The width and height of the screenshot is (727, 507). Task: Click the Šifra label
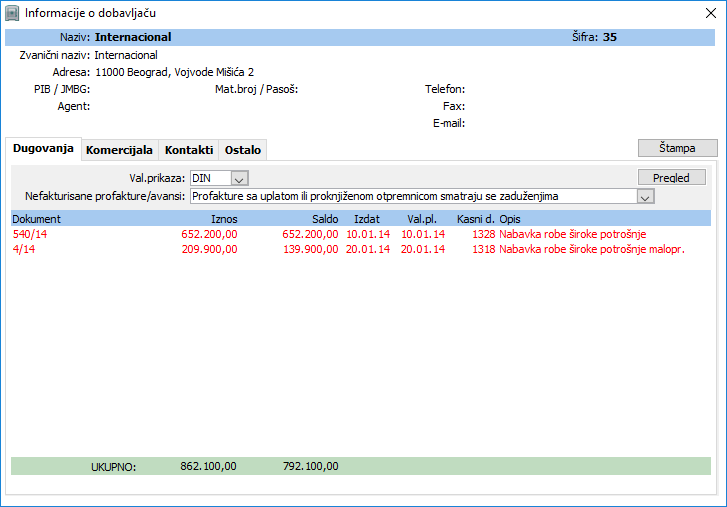(x=585, y=37)
